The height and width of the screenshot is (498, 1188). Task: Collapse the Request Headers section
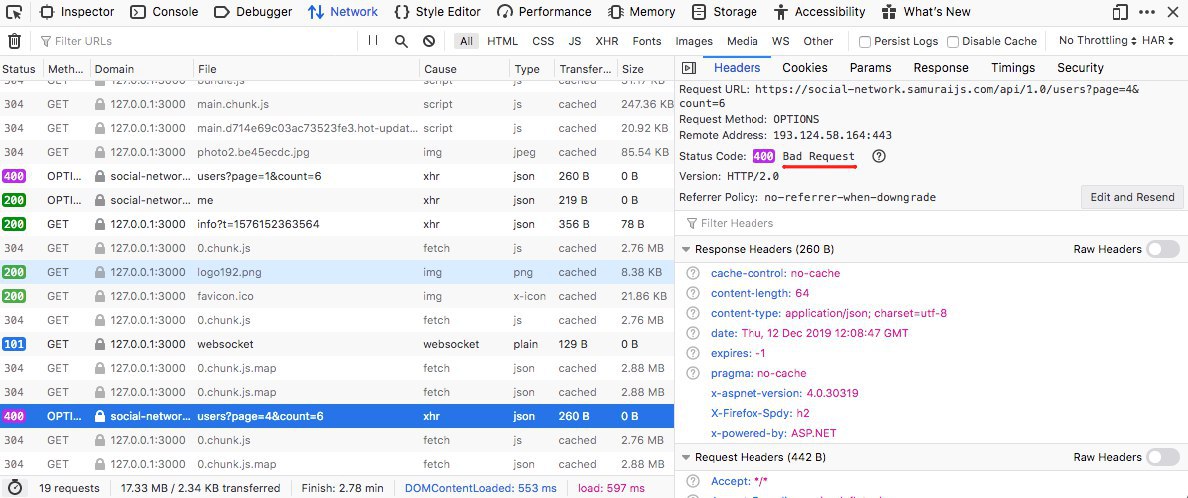685,457
